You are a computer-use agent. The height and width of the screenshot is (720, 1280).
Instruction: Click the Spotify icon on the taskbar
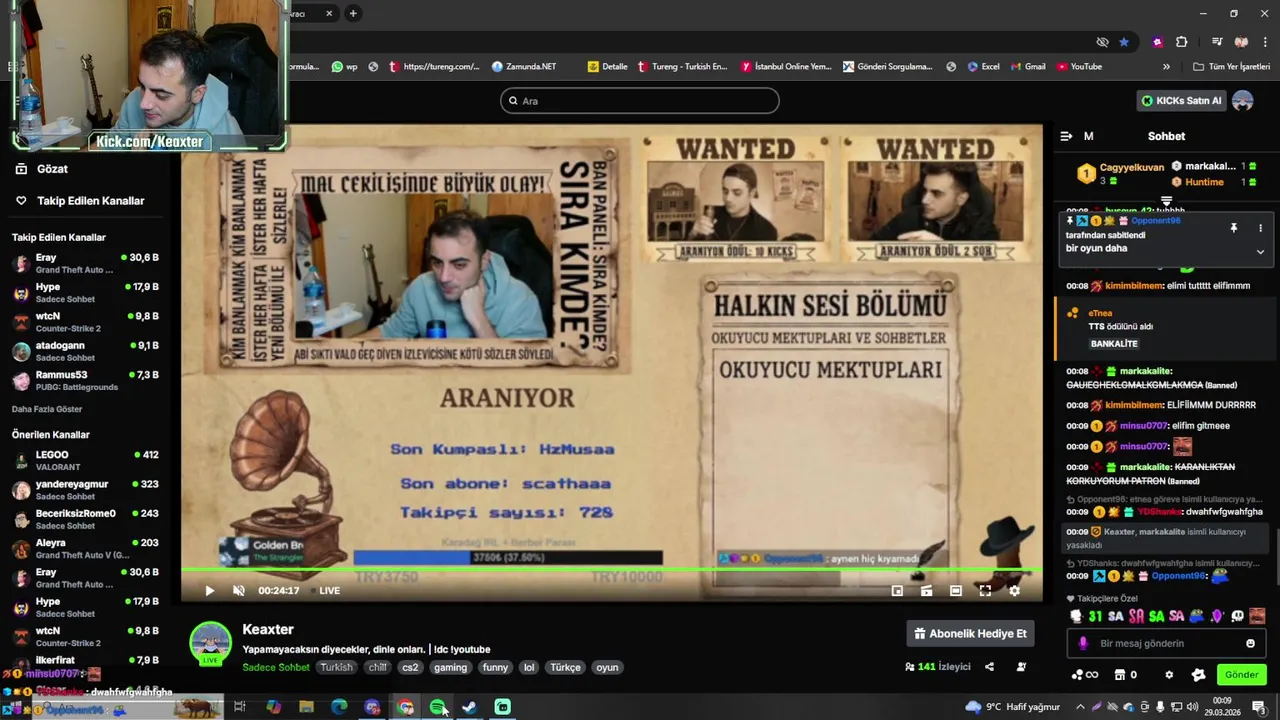pyautogui.click(x=437, y=707)
